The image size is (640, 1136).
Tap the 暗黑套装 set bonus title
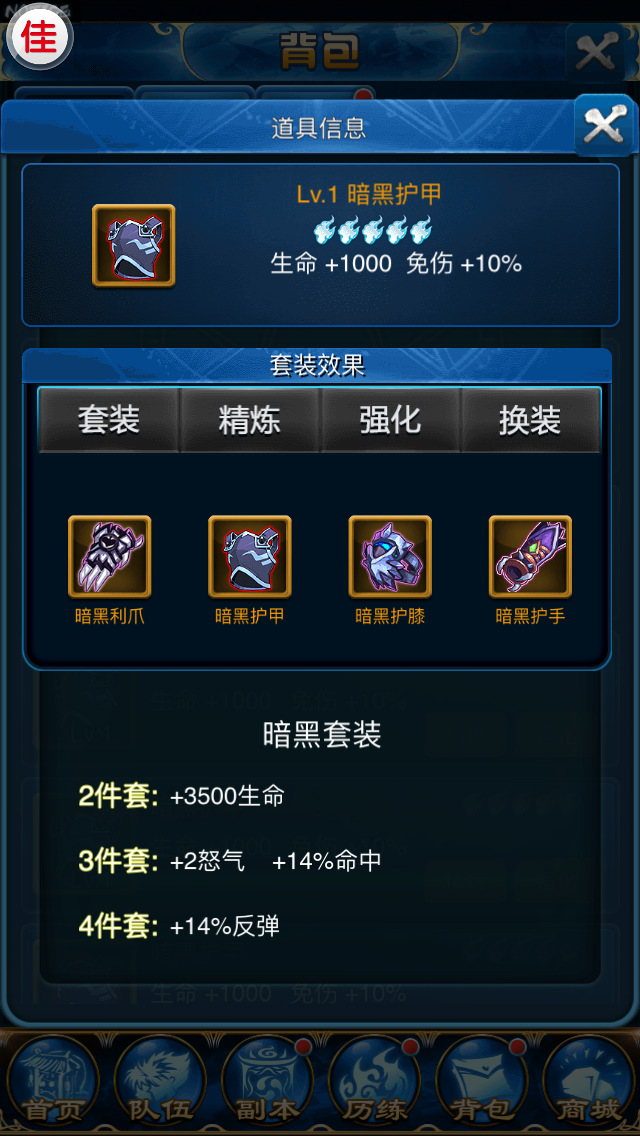click(322, 735)
